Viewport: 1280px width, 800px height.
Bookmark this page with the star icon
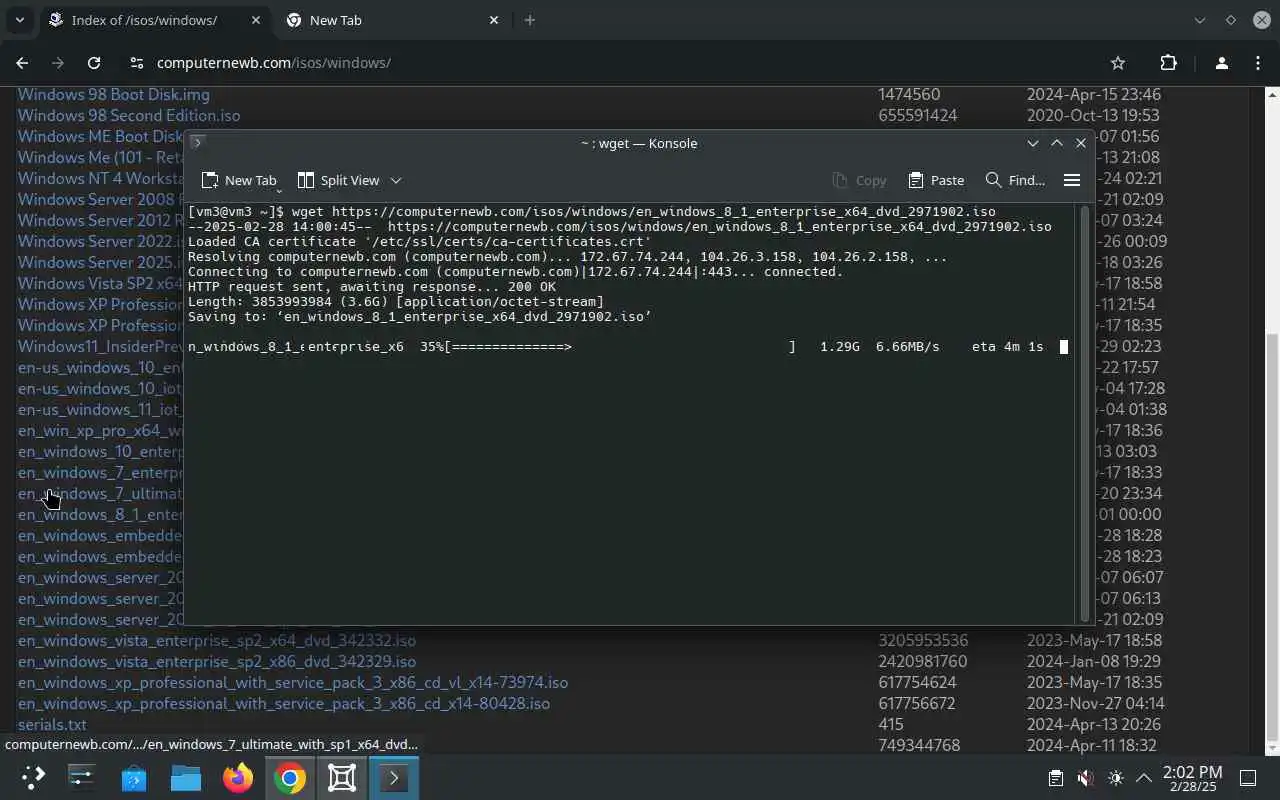1118,62
